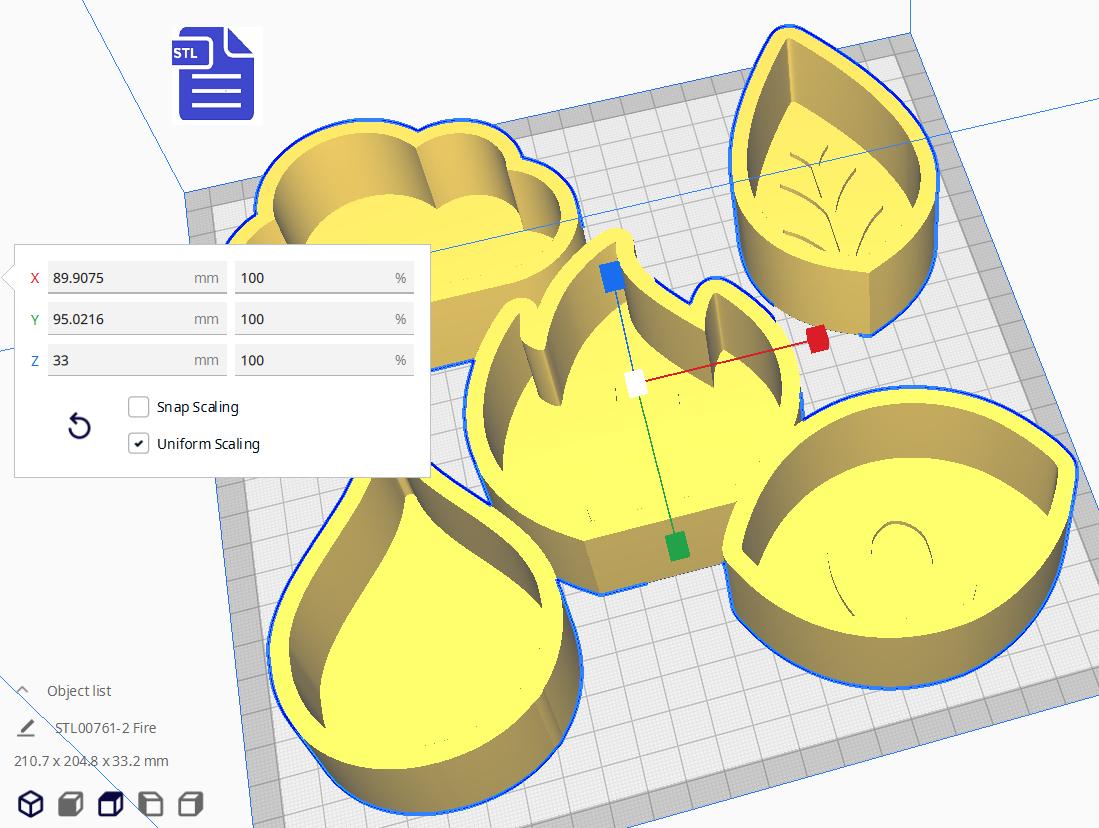This screenshot has width=1099, height=828.
Task: Grab the red X-axis scale handle
Action: [x=817, y=339]
